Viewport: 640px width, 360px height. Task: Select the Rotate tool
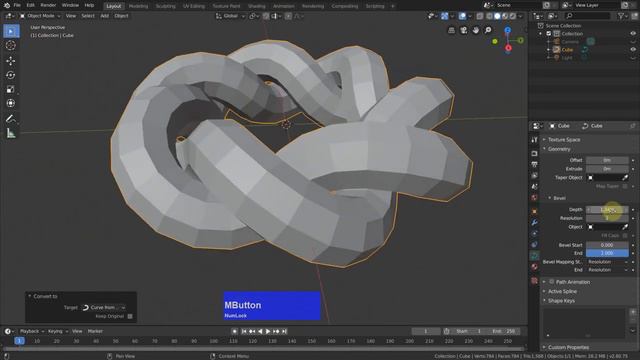11,75
